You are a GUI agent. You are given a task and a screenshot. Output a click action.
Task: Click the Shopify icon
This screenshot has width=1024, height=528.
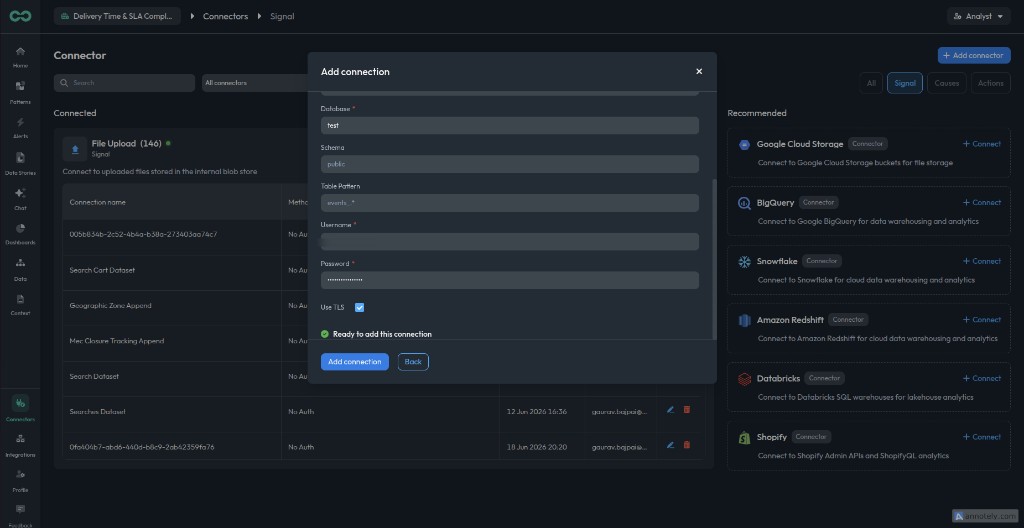coord(744,437)
